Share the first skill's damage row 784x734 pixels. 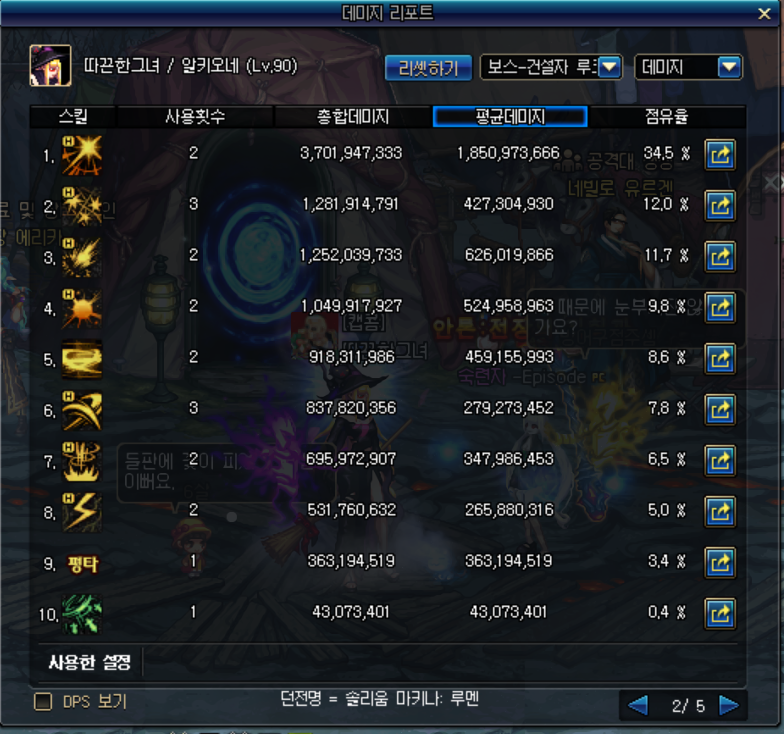tap(720, 155)
